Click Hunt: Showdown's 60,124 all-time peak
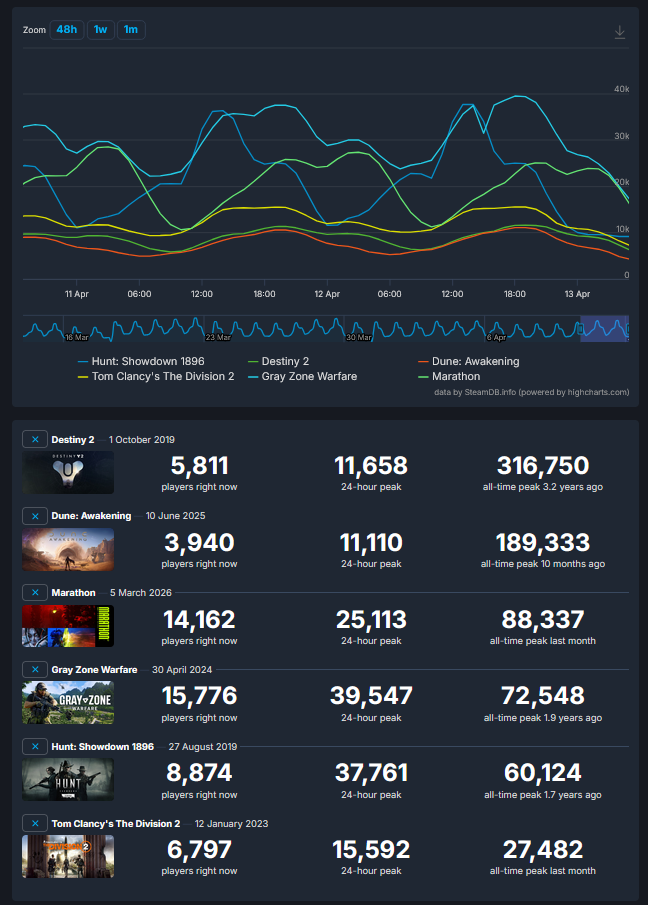Screen dimensions: 648x905 [x=543, y=773]
